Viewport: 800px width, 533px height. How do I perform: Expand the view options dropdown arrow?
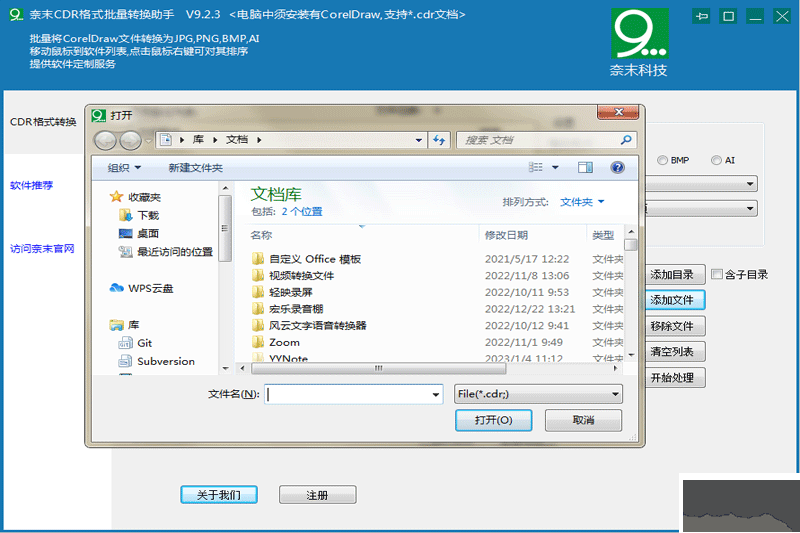555,167
